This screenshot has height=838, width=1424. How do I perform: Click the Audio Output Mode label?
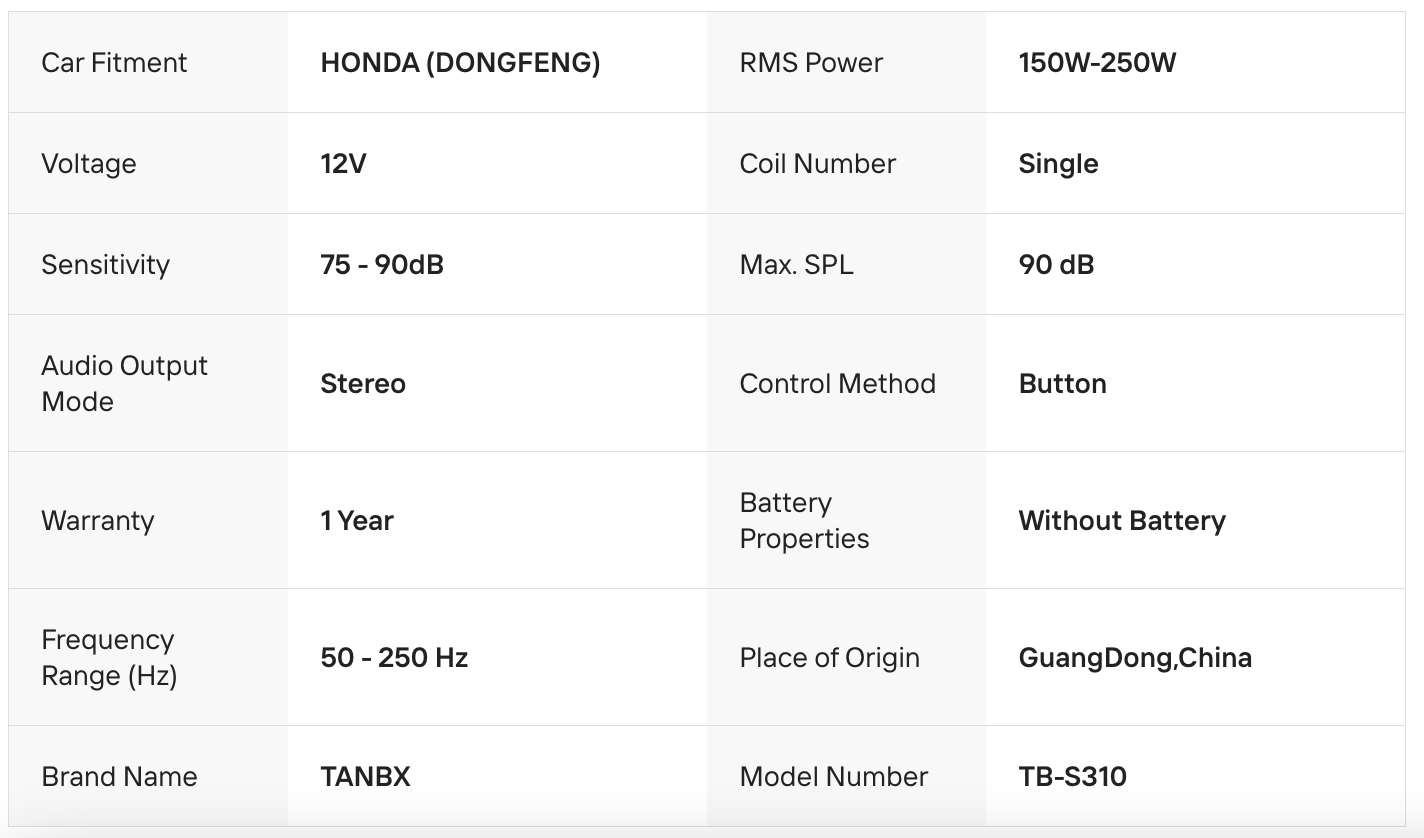124,383
